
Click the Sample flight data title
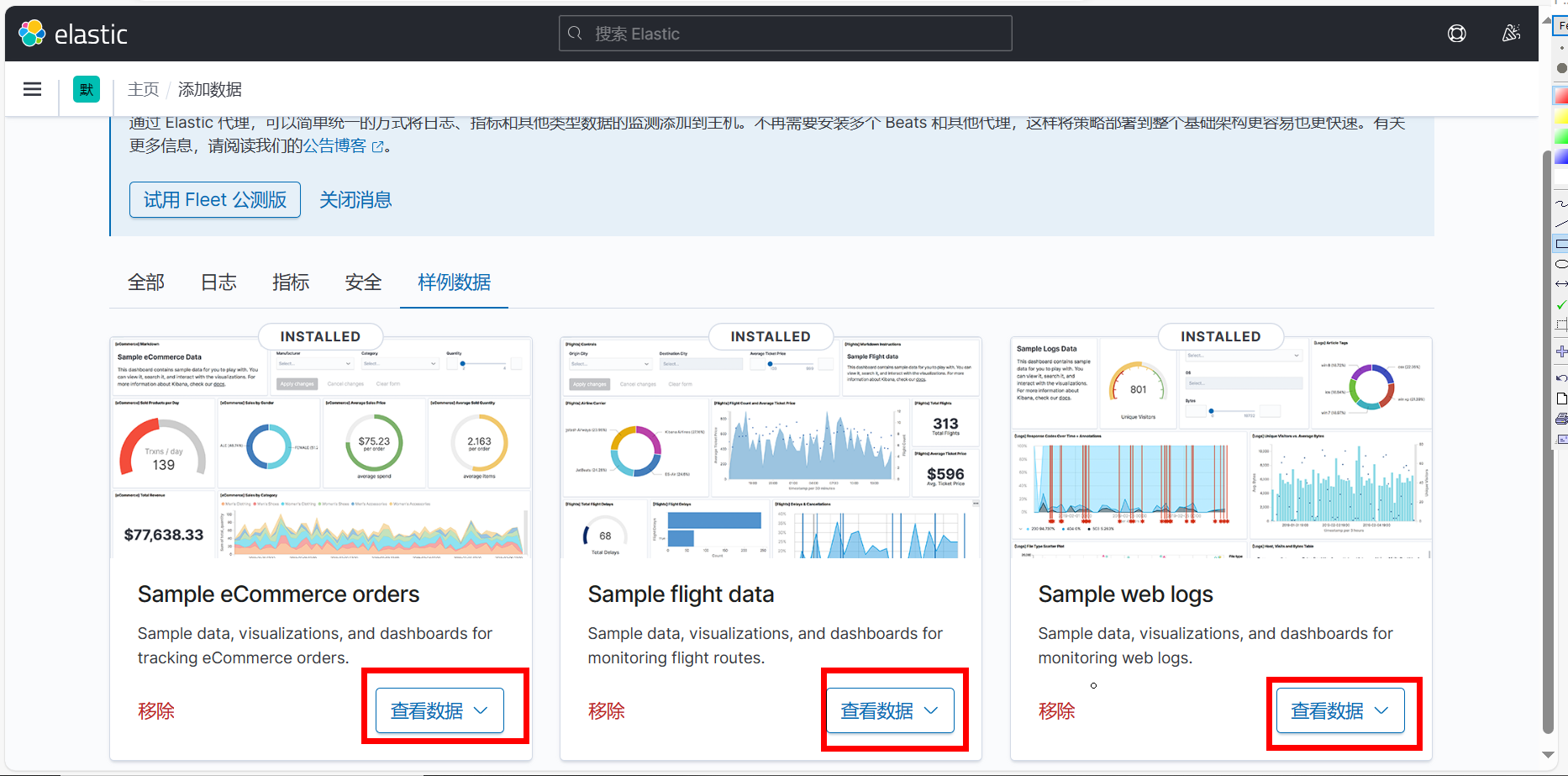coord(681,594)
